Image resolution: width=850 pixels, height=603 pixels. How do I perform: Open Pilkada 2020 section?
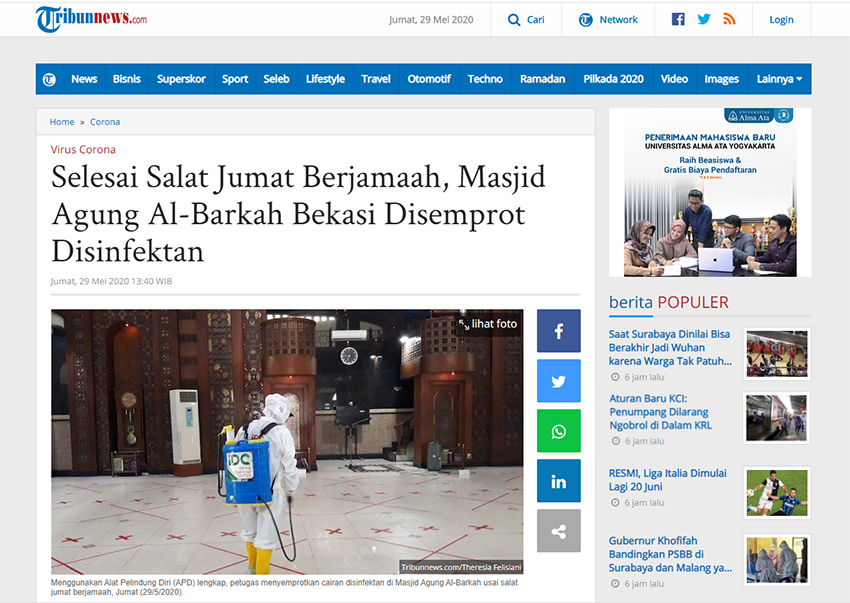(x=613, y=79)
